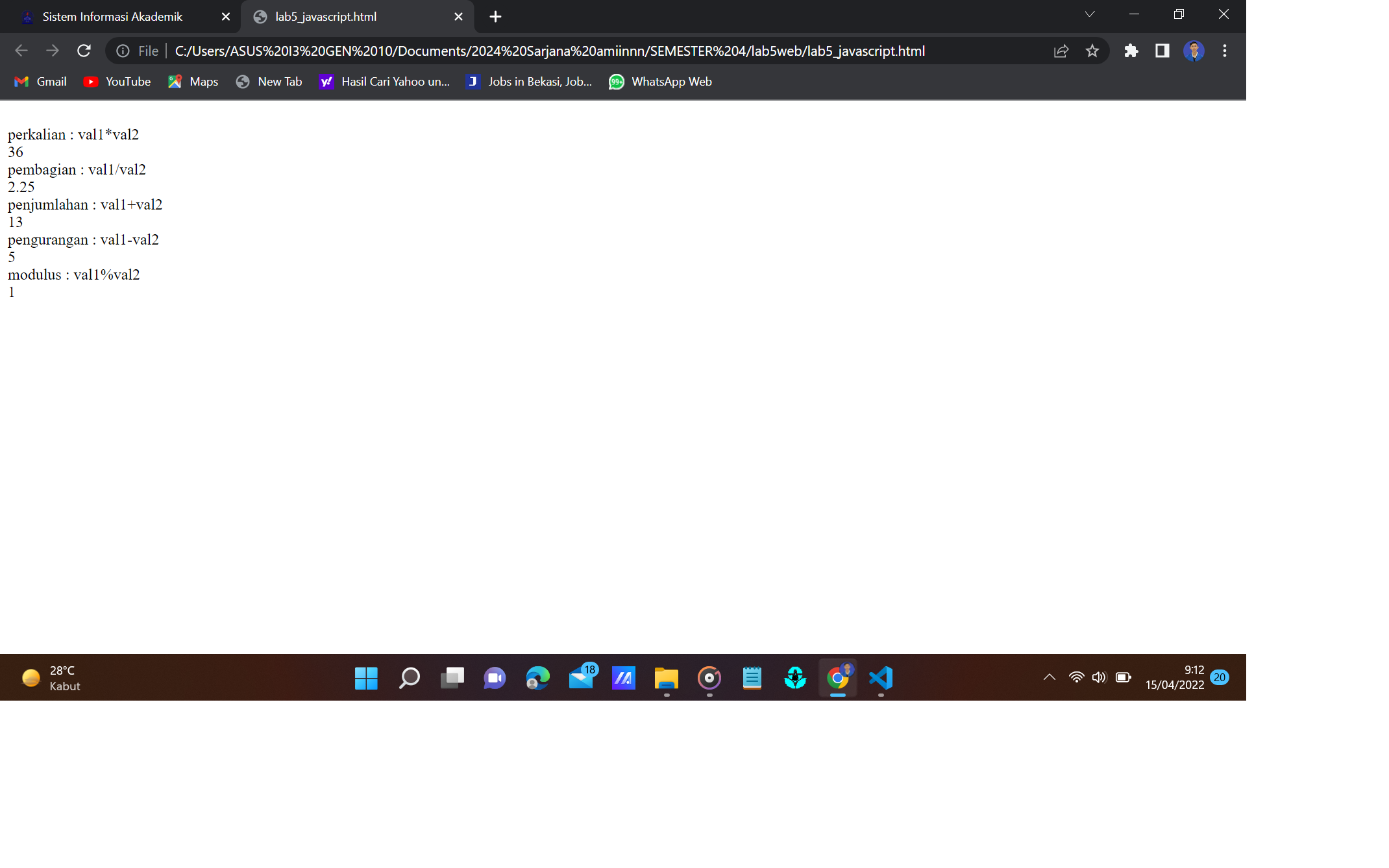This screenshot has width=1389, height=868.
Task: Open the tab search chevron
Action: click(1090, 14)
